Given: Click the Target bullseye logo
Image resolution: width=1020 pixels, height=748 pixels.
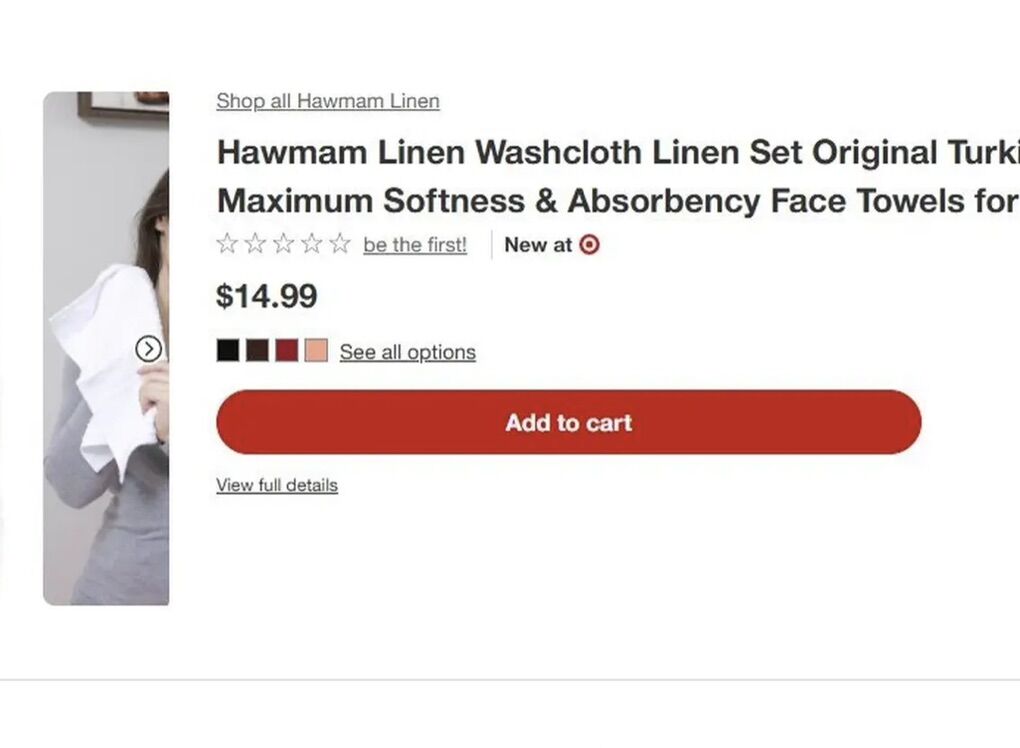Looking at the screenshot, I should pyautogui.click(x=589, y=244).
